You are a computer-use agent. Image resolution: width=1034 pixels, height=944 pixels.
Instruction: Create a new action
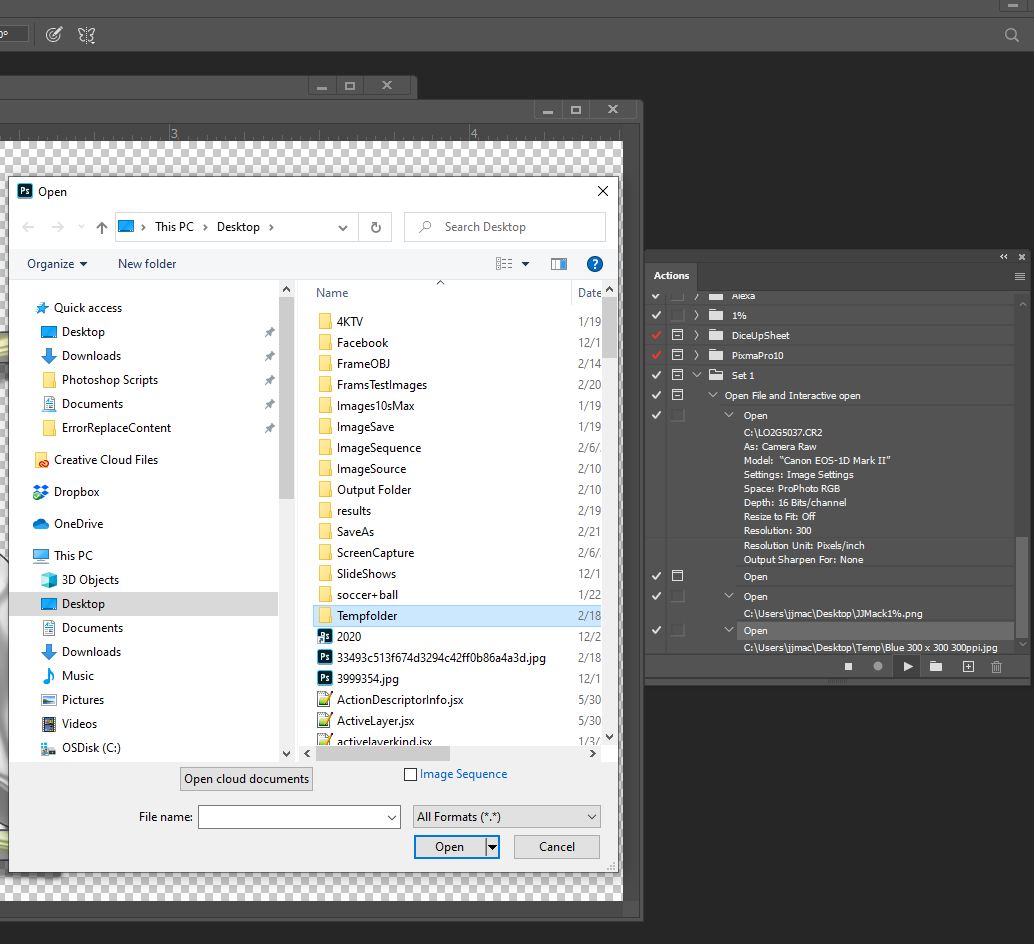tap(968, 666)
